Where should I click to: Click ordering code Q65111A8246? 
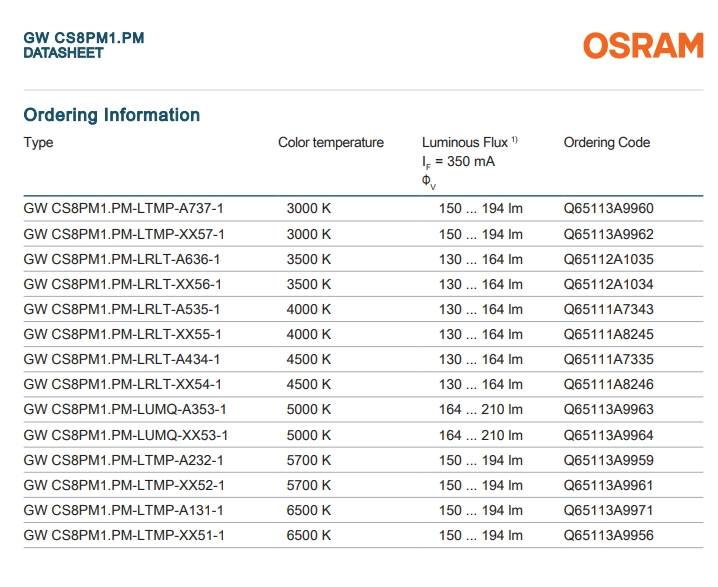(x=609, y=384)
